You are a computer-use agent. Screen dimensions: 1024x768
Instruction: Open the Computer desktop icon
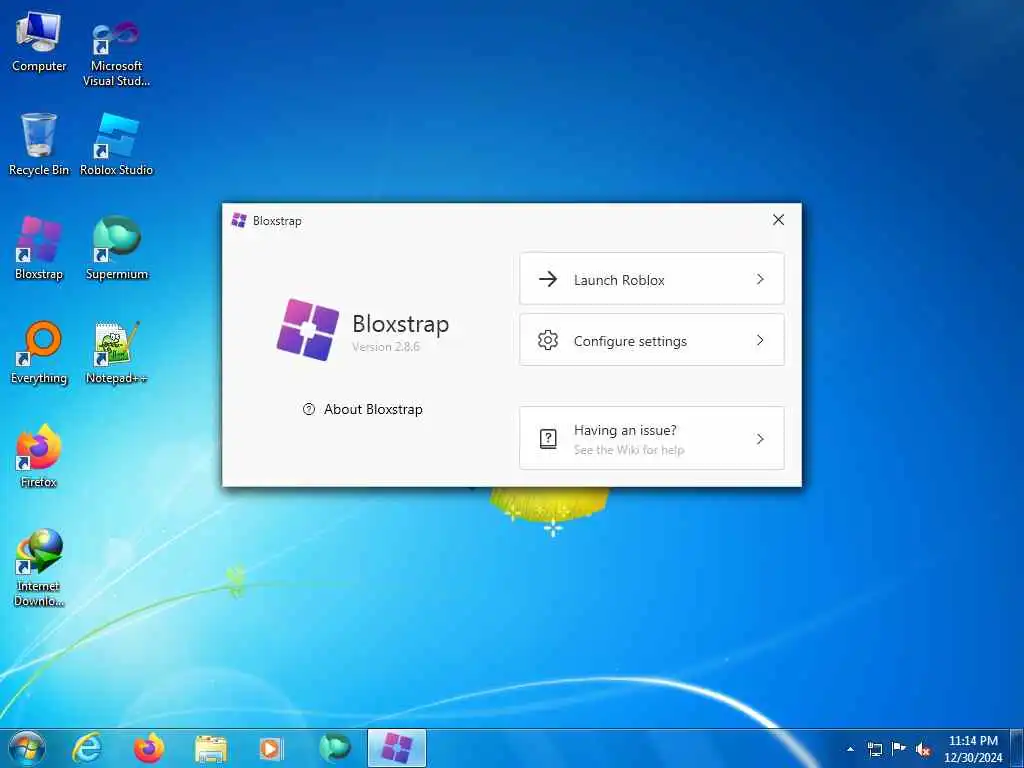tap(39, 42)
